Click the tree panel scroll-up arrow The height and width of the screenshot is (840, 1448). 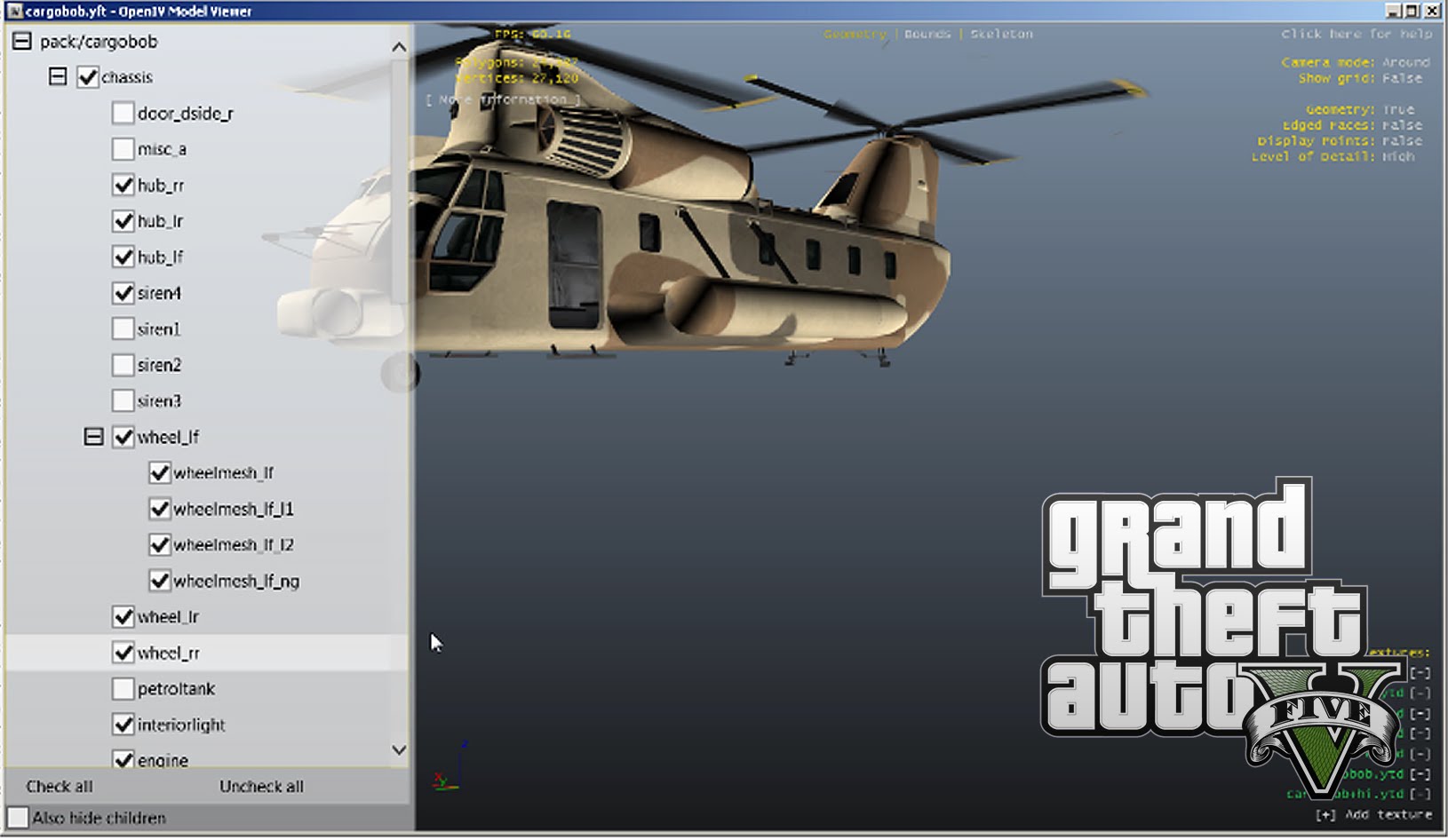[x=399, y=47]
